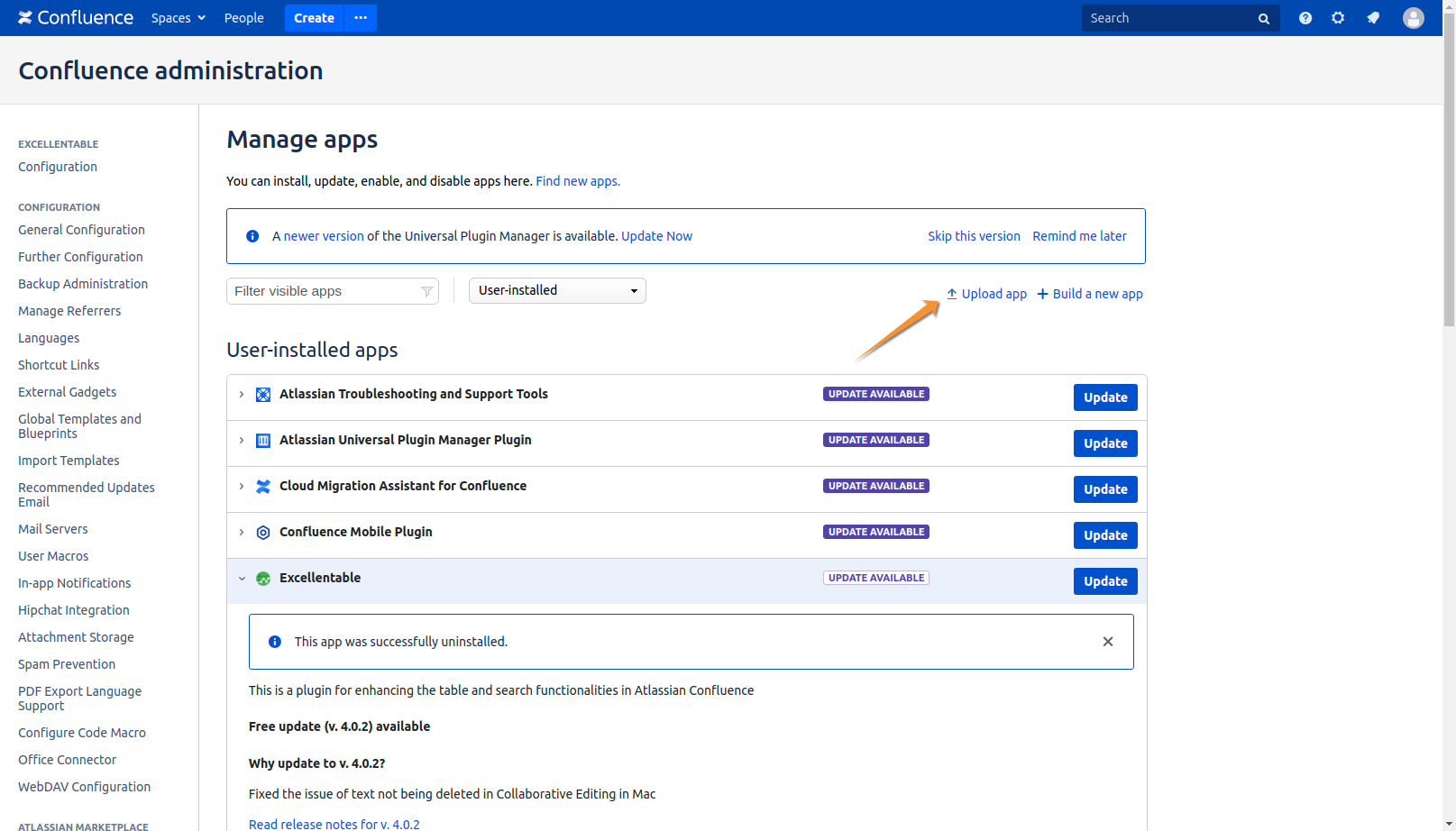Open Hipchat Integration
Image resolution: width=1456 pixels, height=831 pixels.
click(74, 610)
